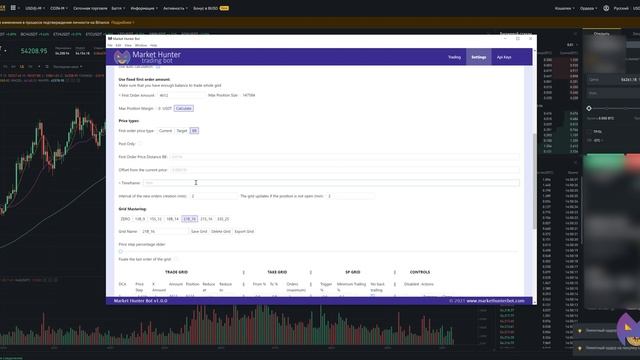Image resolution: width=640 pixels, height=360 pixels.
Task: Click the Calculate button
Action: tap(184, 108)
